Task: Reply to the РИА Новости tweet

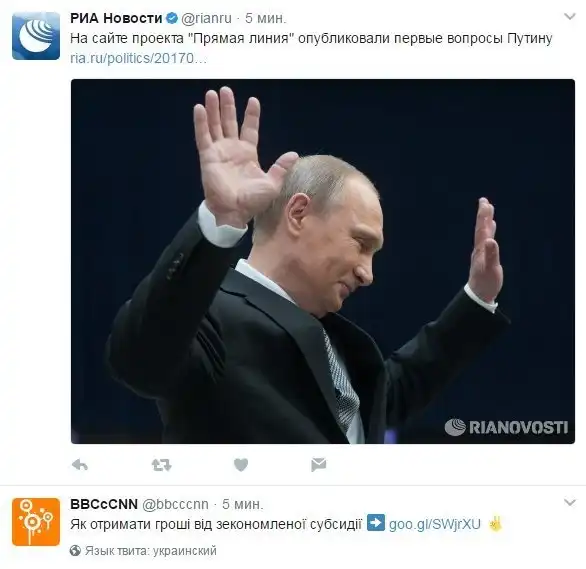Action: point(80,465)
